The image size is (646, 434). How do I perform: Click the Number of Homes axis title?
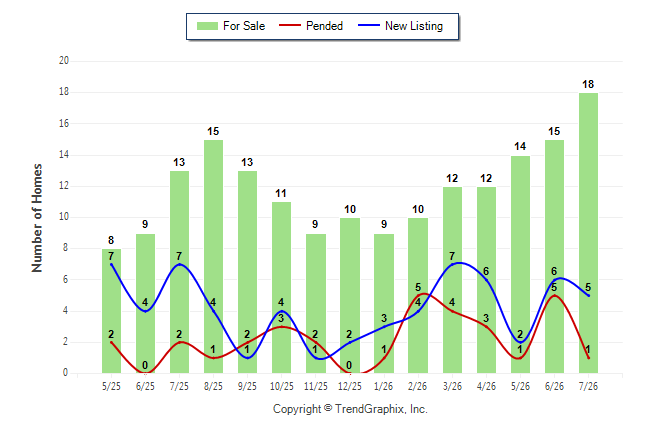pyautogui.click(x=37, y=218)
